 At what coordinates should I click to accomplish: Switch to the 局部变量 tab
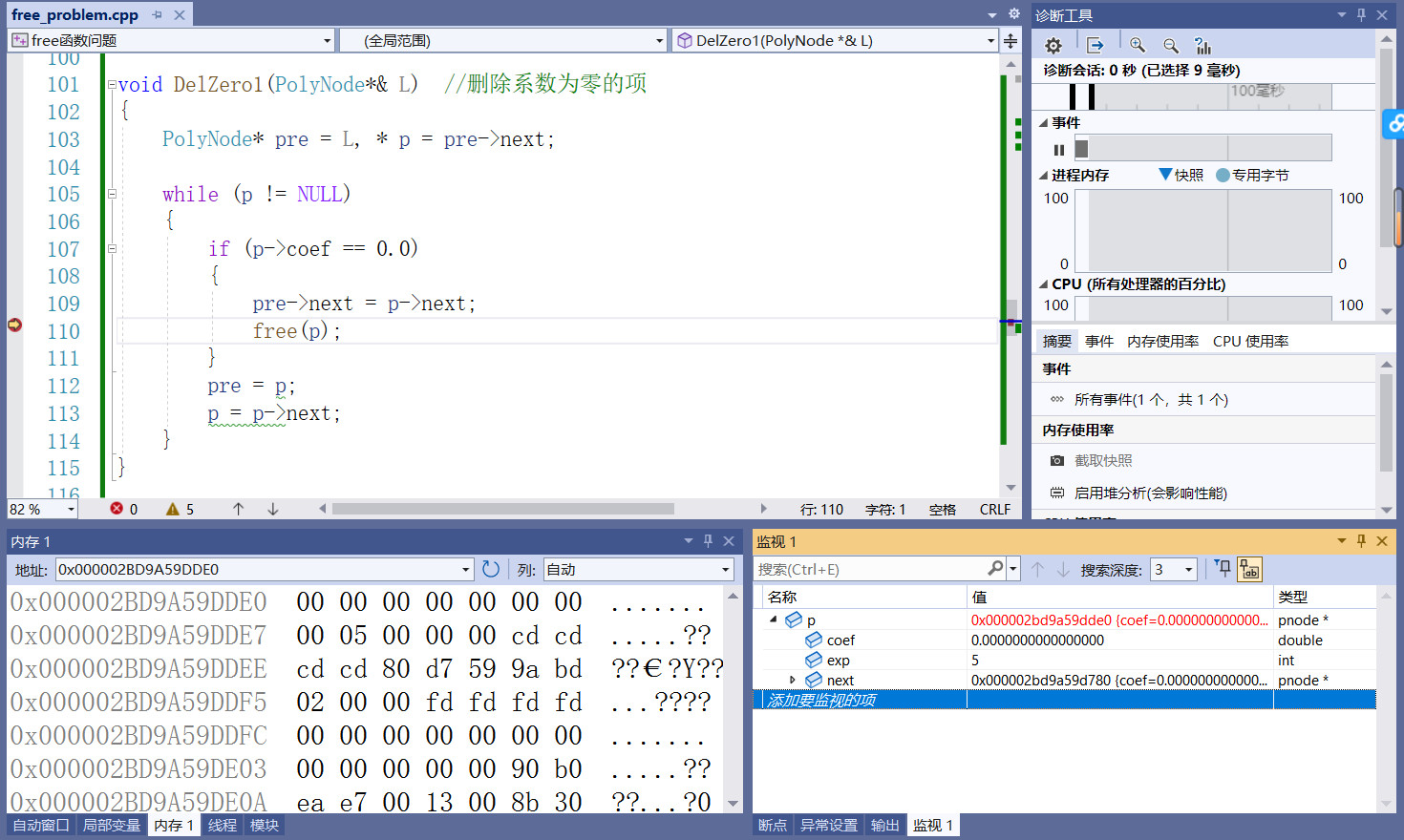coord(111,825)
